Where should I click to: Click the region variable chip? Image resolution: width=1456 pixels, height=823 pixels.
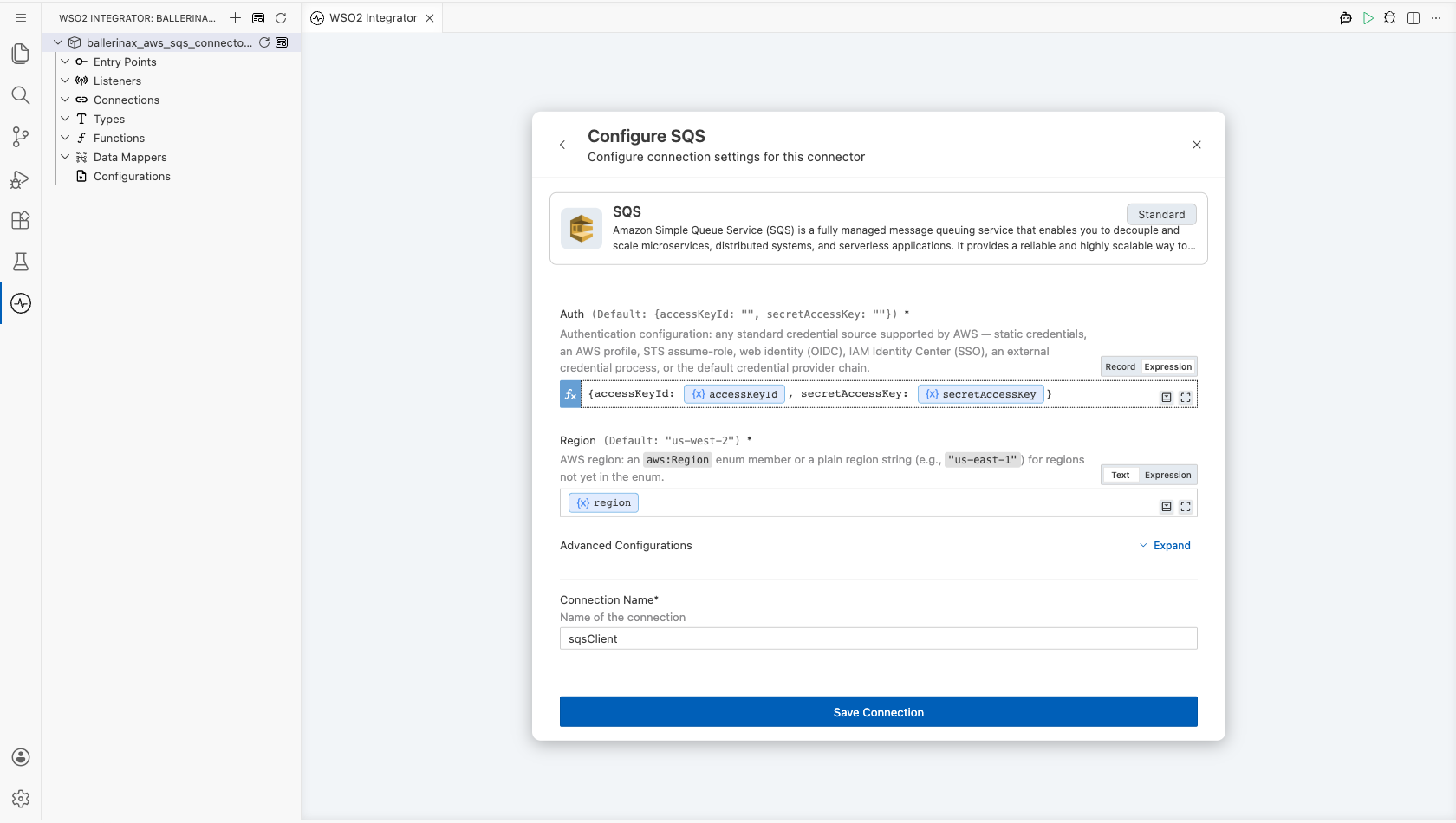click(604, 502)
